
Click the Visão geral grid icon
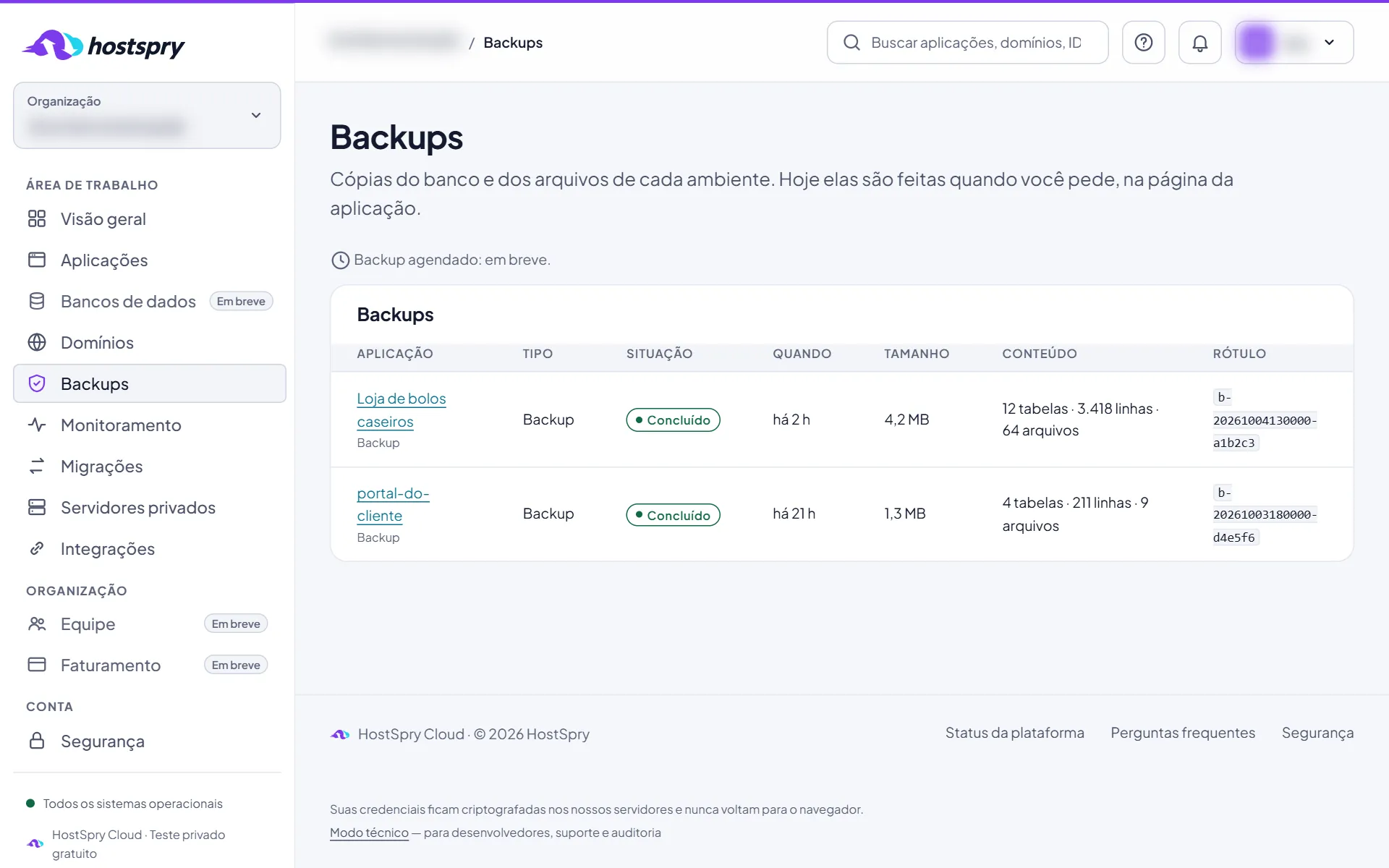(x=37, y=218)
